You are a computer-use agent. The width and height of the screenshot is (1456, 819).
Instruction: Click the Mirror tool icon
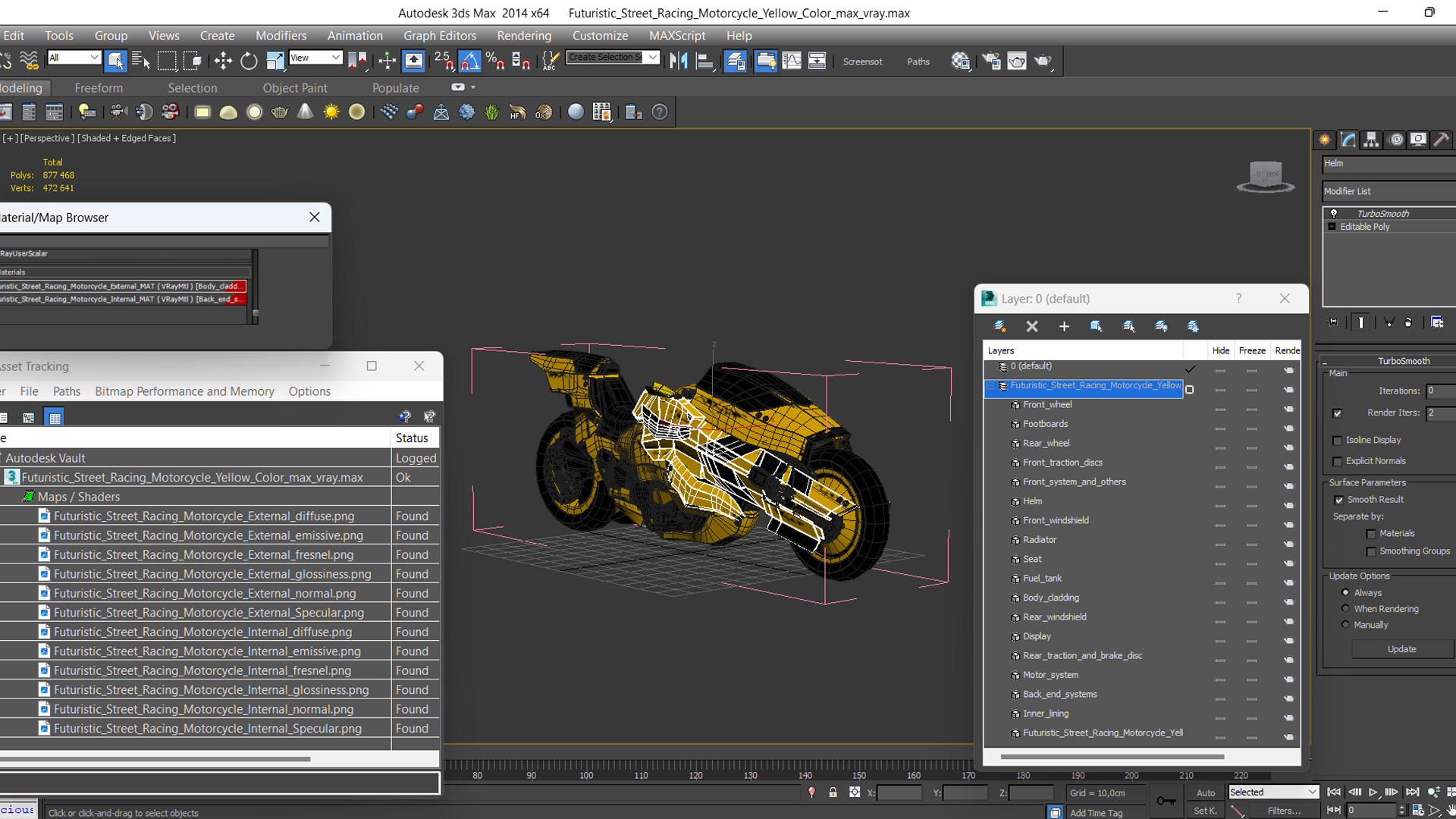click(x=679, y=61)
